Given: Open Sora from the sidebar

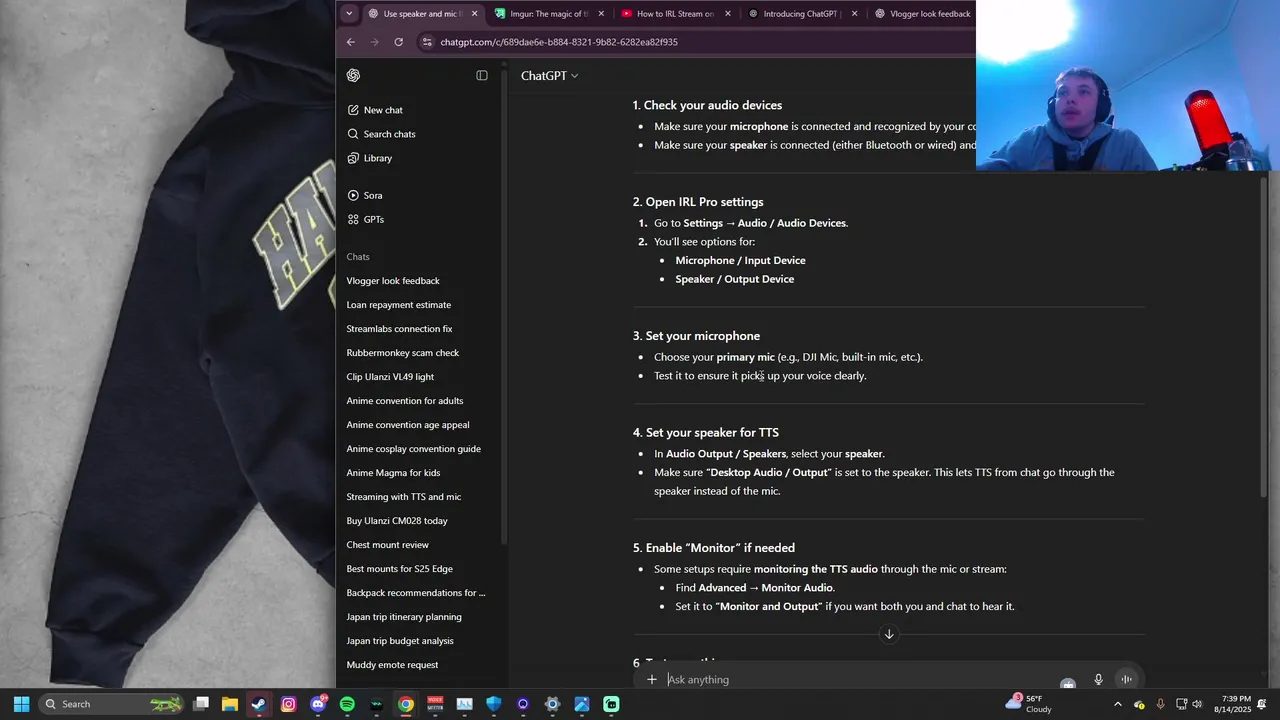Looking at the screenshot, I should coord(365,195).
